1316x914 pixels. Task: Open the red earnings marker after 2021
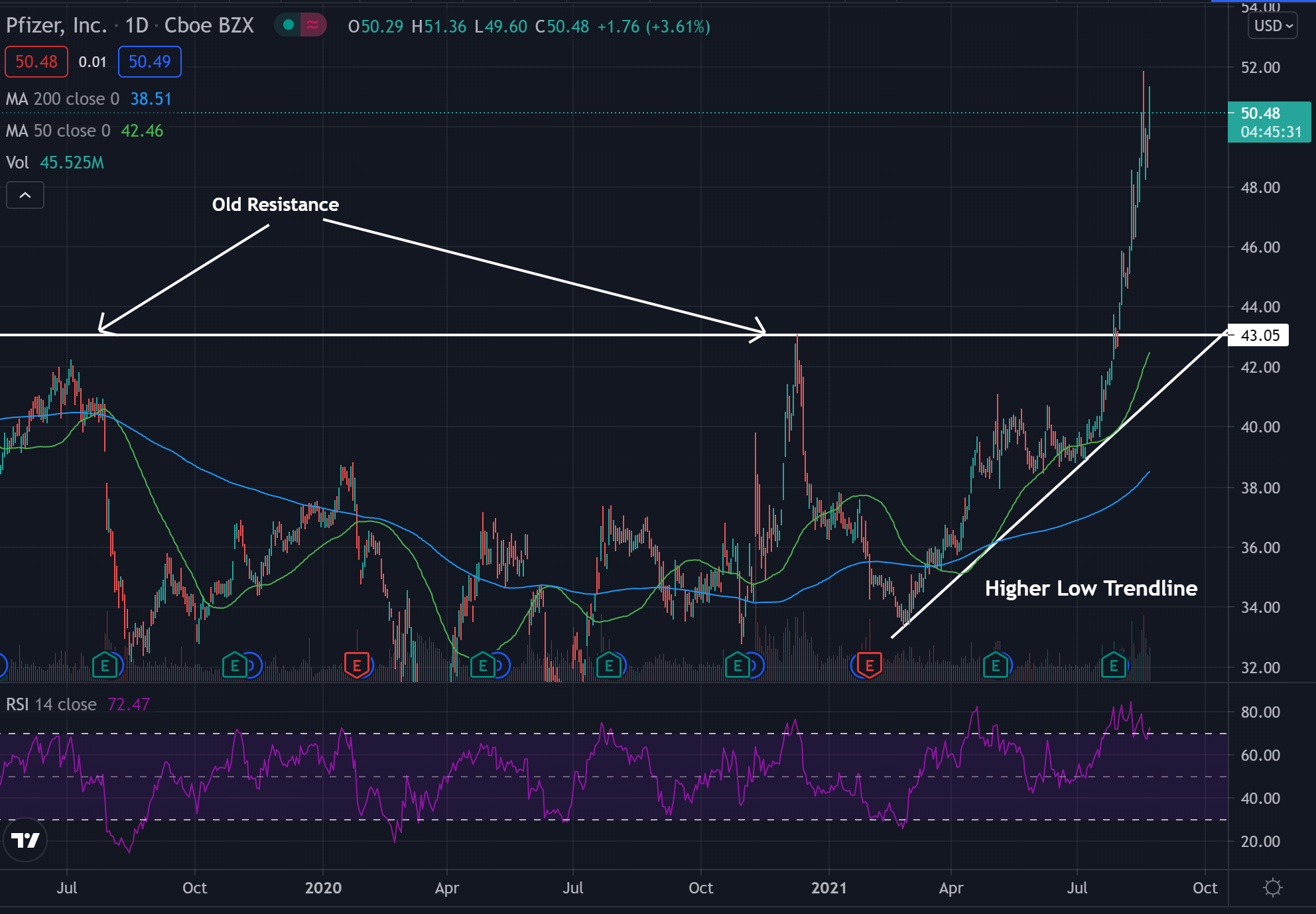click(x=870, y=665)
